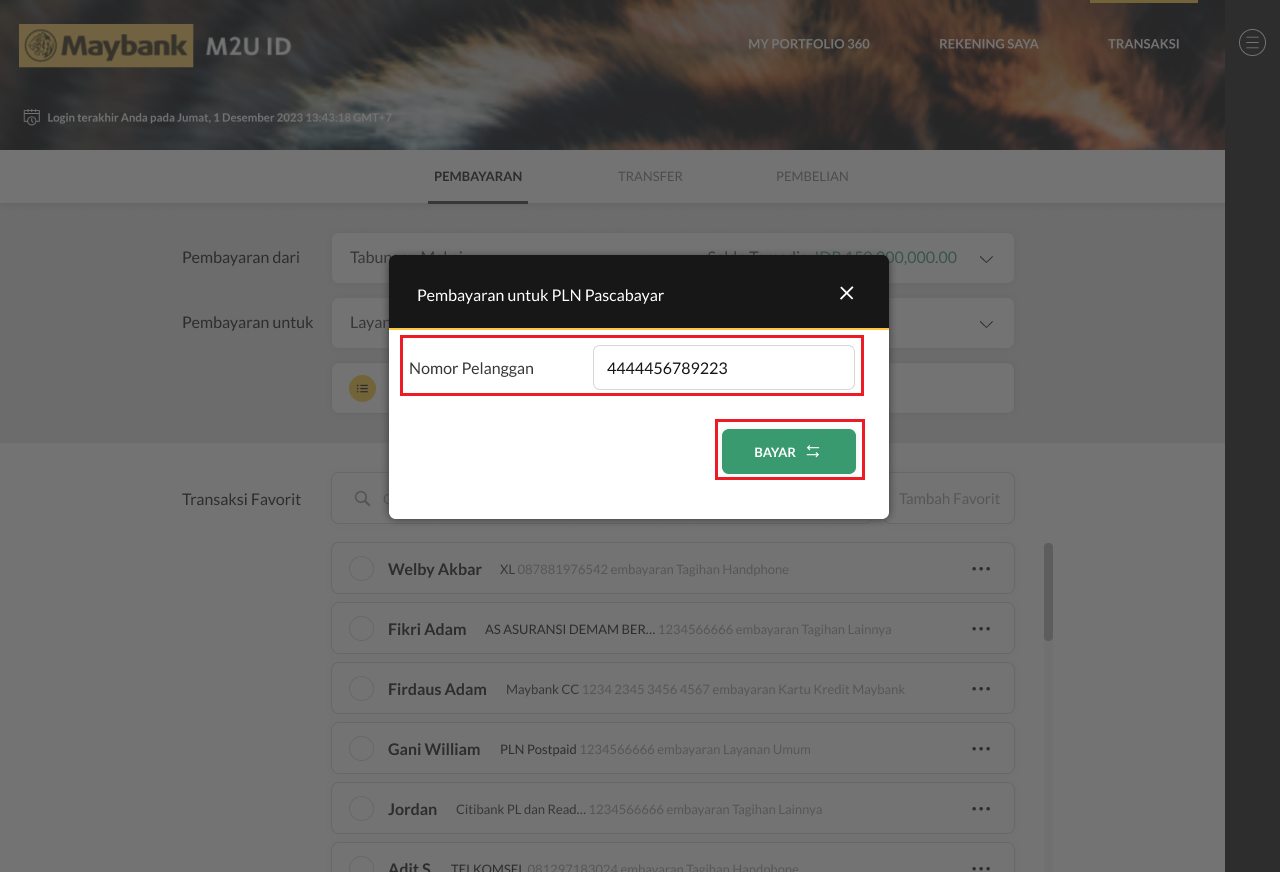Image resolution: width=1280 pixels, height=872 pixels.
Task: Select the Firdaus Adam radio button
Action: coord(361,689)
